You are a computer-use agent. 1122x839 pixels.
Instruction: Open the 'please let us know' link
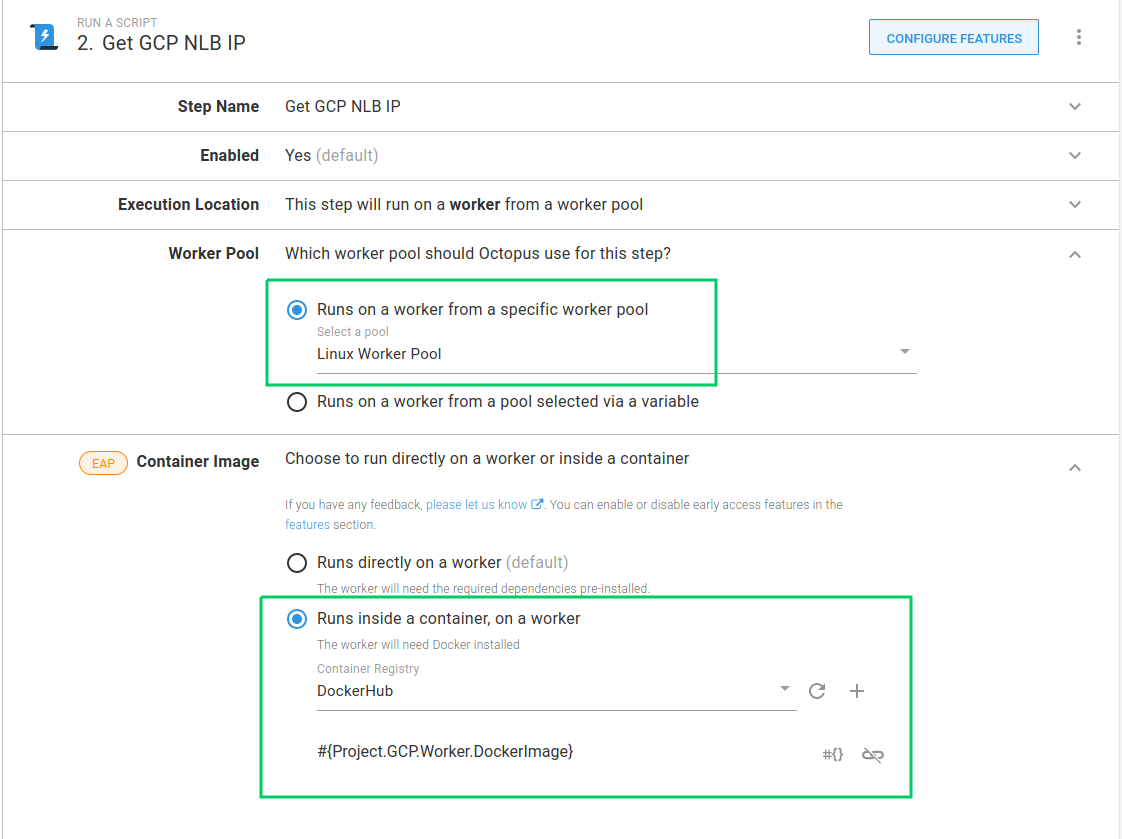point(476,505)
